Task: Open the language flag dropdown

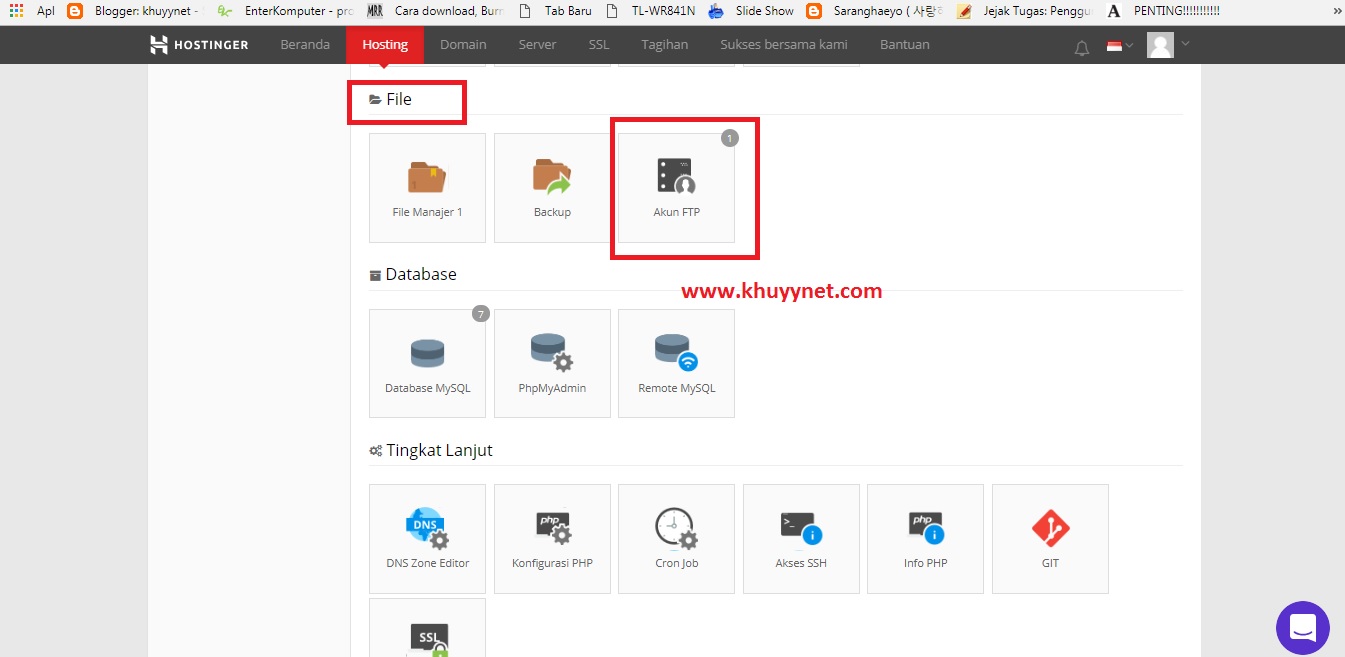Action: click(x=1119, y=46)
